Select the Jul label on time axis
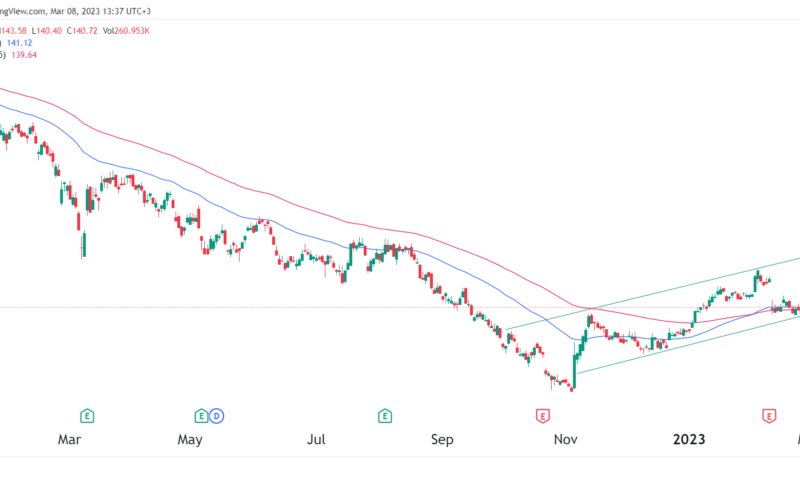Screen dimensions: 800x482 (316, 439)
